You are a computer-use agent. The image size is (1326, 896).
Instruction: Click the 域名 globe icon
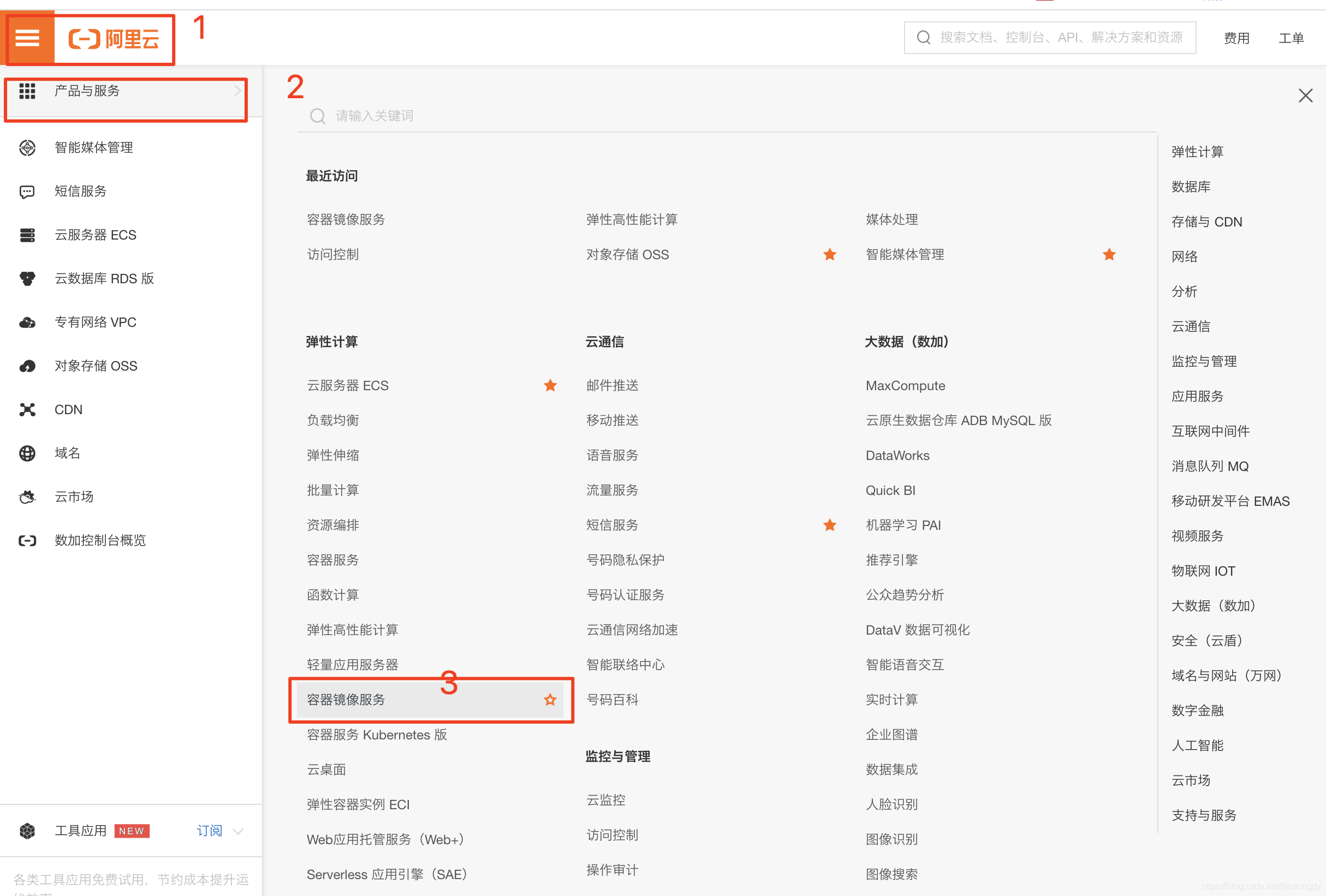pos(27,453)
